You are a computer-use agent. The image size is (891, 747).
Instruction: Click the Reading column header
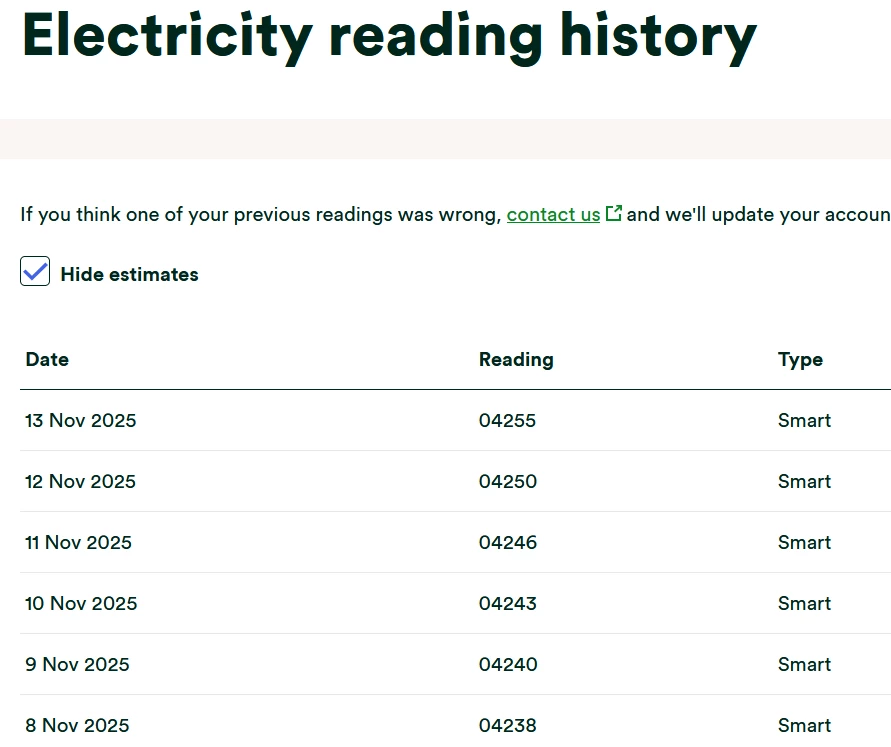(x=516, y=360)
